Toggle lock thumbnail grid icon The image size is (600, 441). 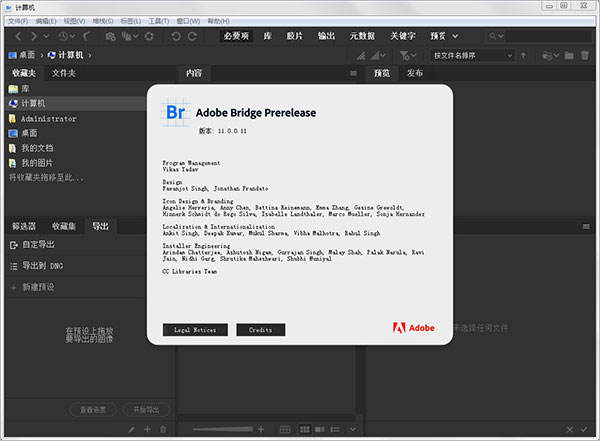click(285, 430)
